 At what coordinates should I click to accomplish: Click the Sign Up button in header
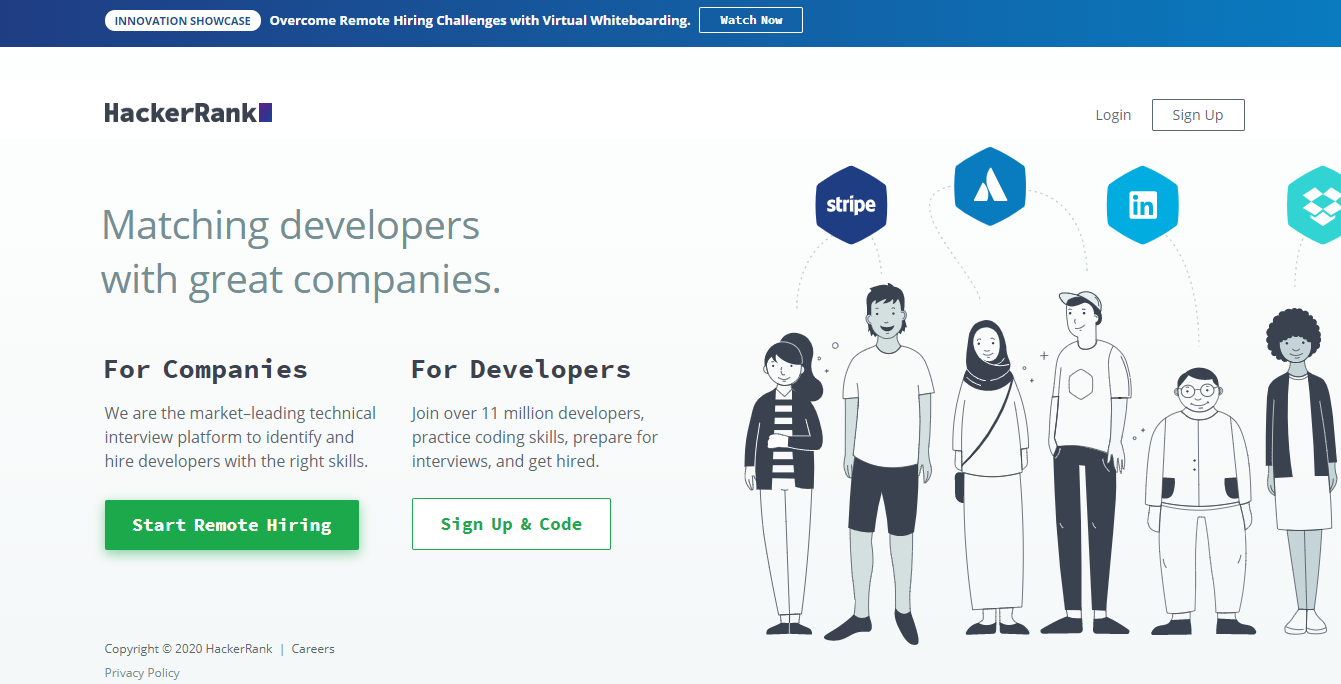pos(1198,115)
